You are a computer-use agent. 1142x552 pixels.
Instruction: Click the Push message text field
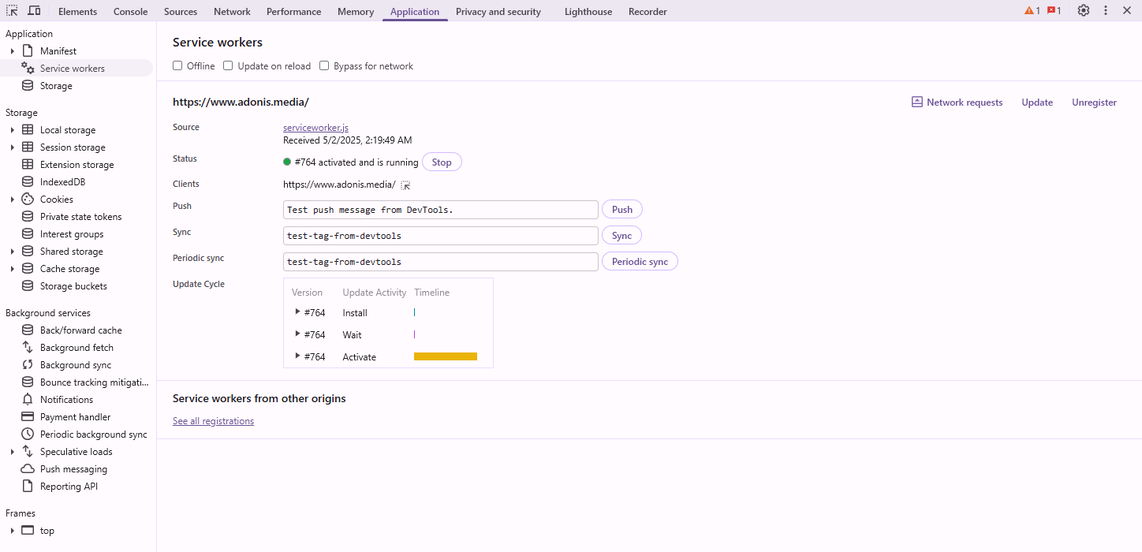pos(440,210)
